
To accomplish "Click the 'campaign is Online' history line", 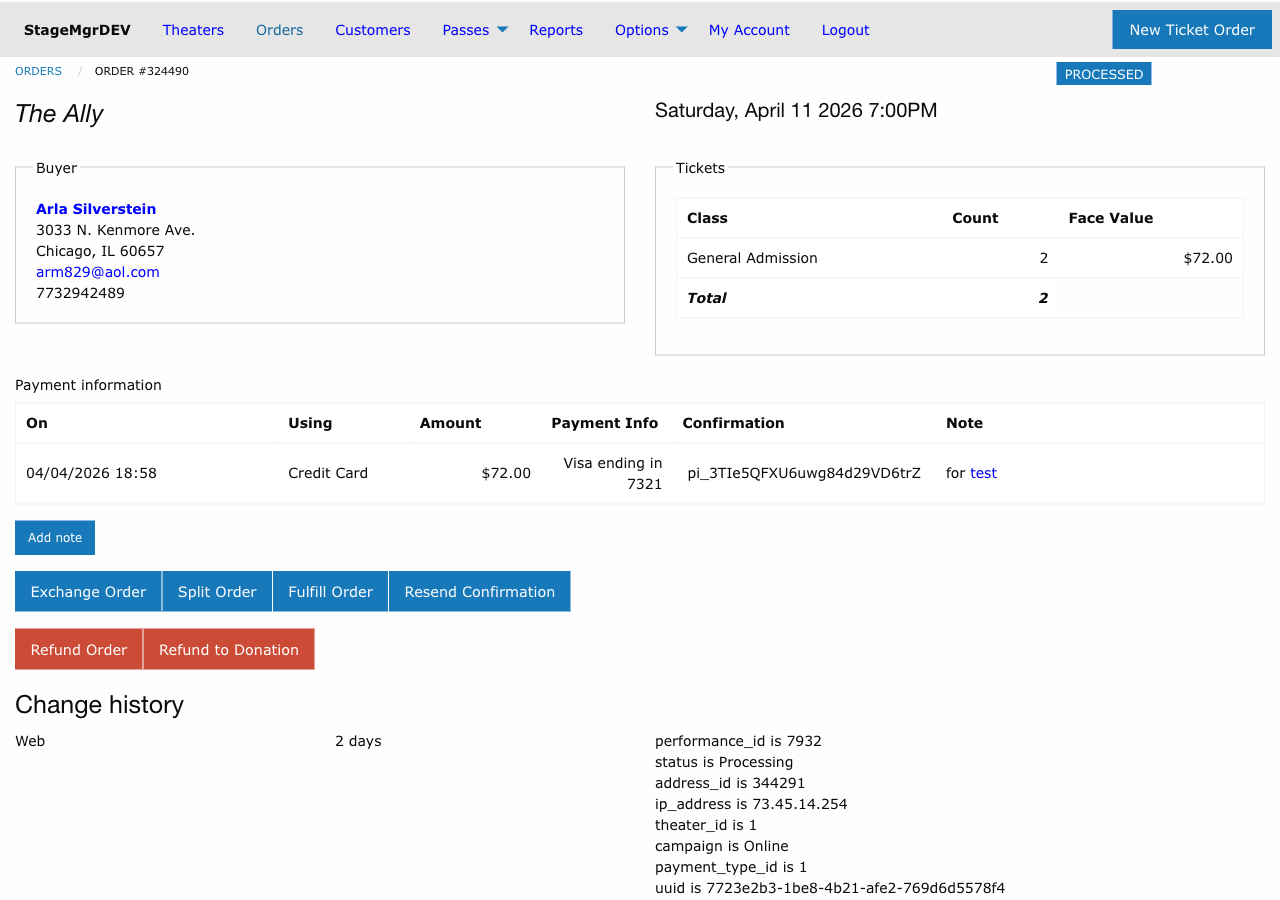I will point(722,846).
